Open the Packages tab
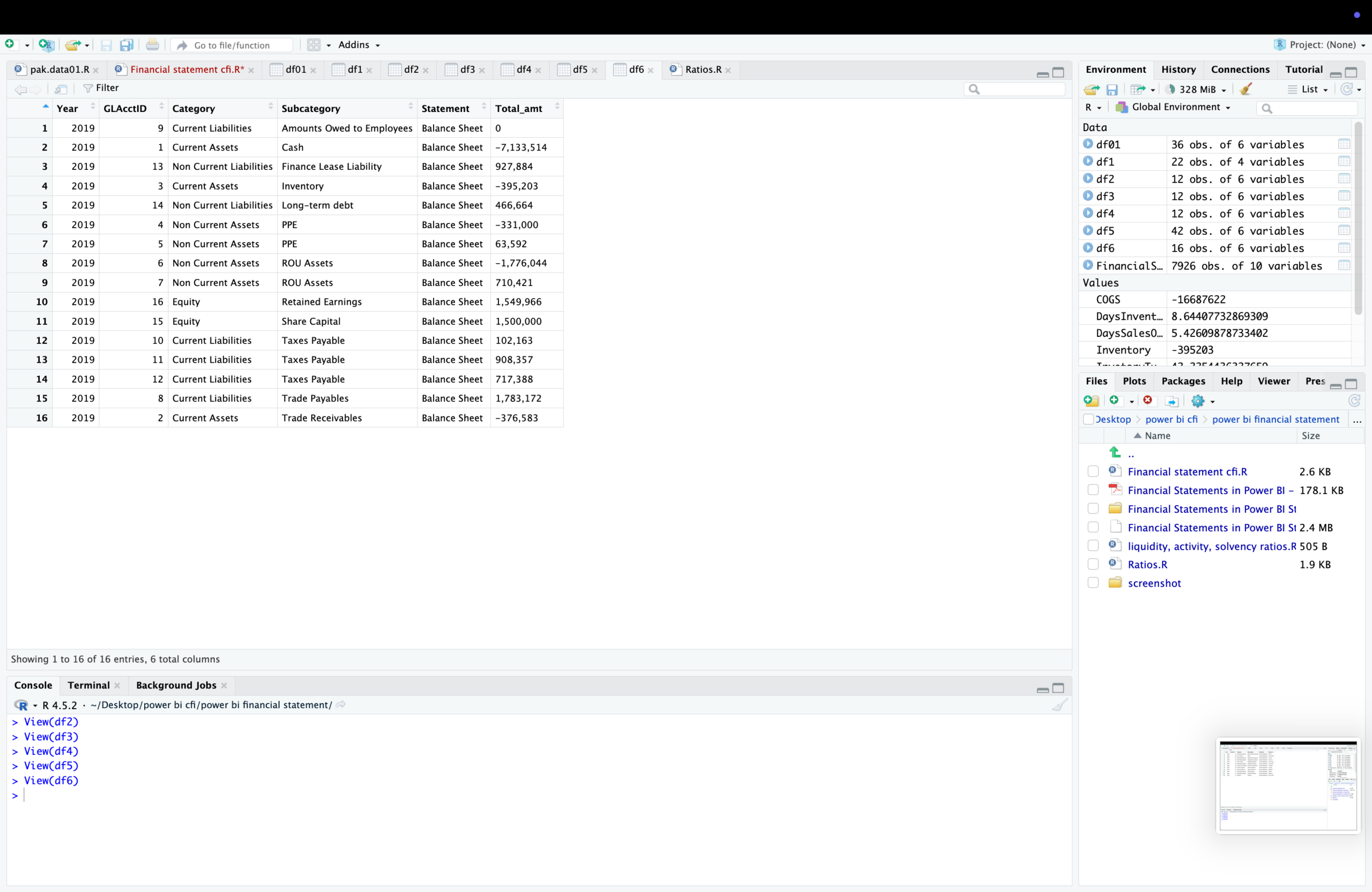Viewport: 1372px width, 892px height. pyautogui.click(x=1183, y=381)
